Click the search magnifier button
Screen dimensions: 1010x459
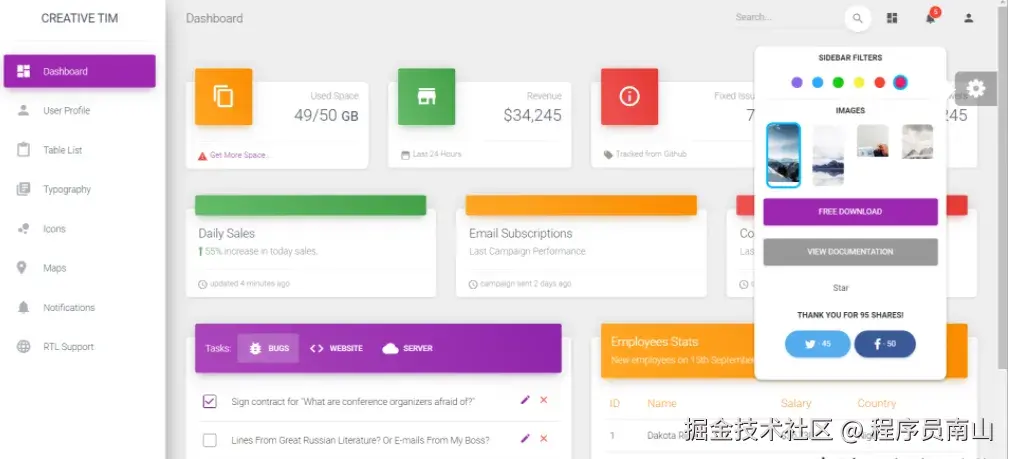857,18
